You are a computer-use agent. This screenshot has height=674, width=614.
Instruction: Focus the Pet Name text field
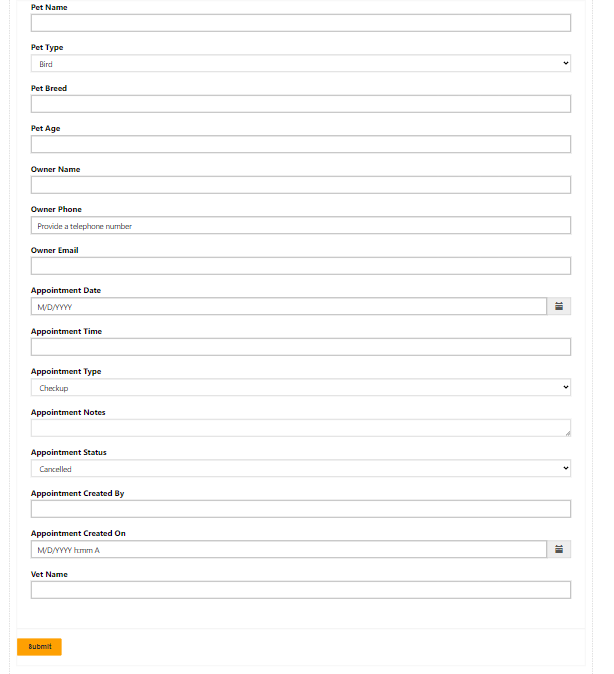301,23
